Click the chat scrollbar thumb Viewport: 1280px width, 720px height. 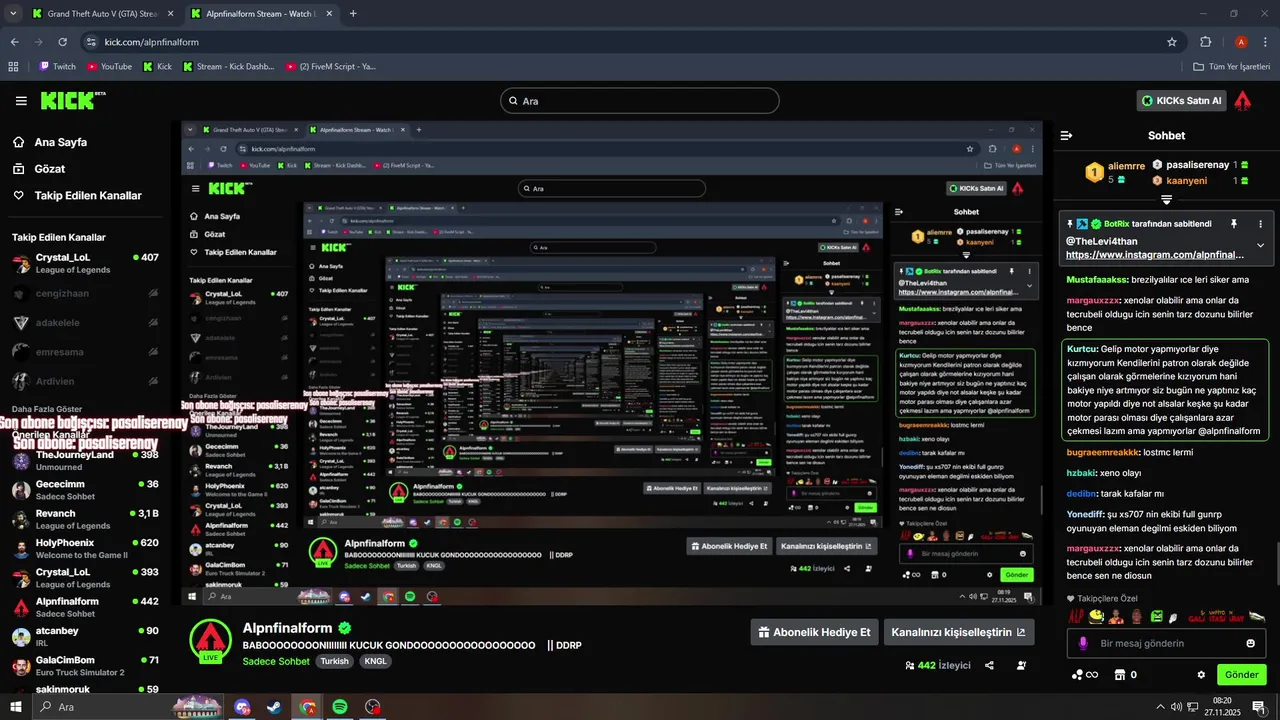point(1276,565)
